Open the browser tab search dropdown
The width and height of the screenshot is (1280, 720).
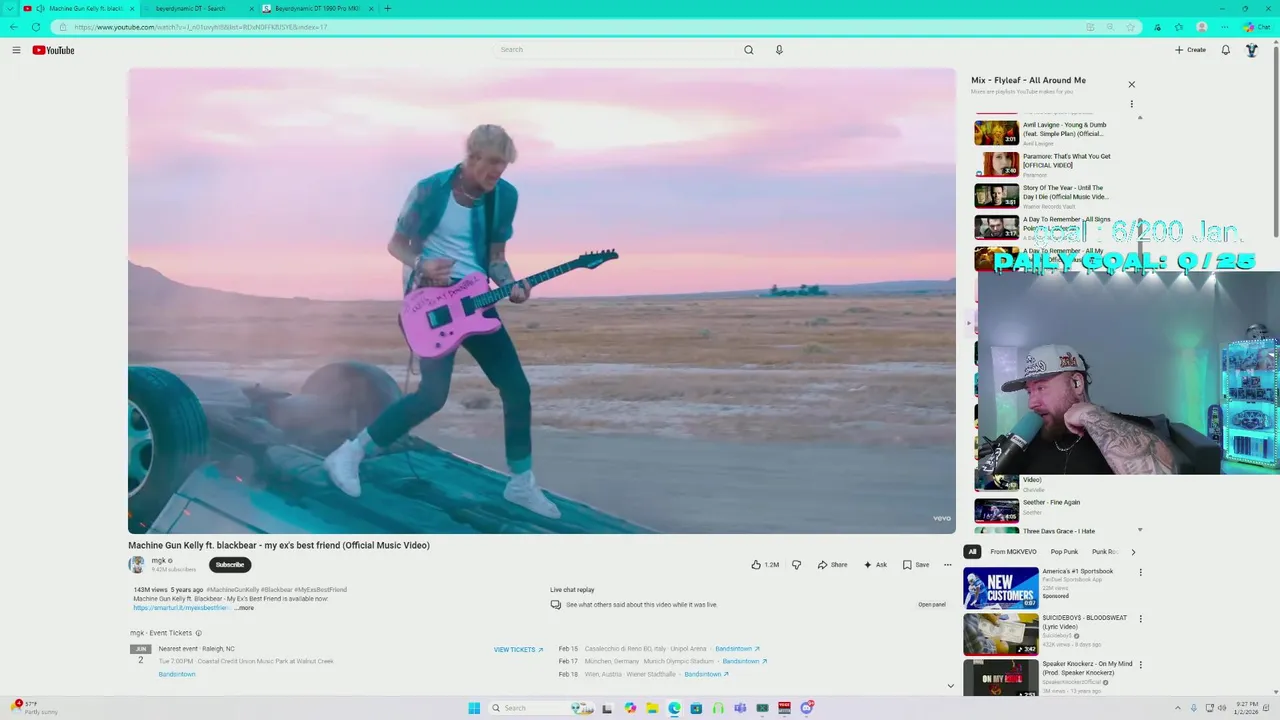9,8
